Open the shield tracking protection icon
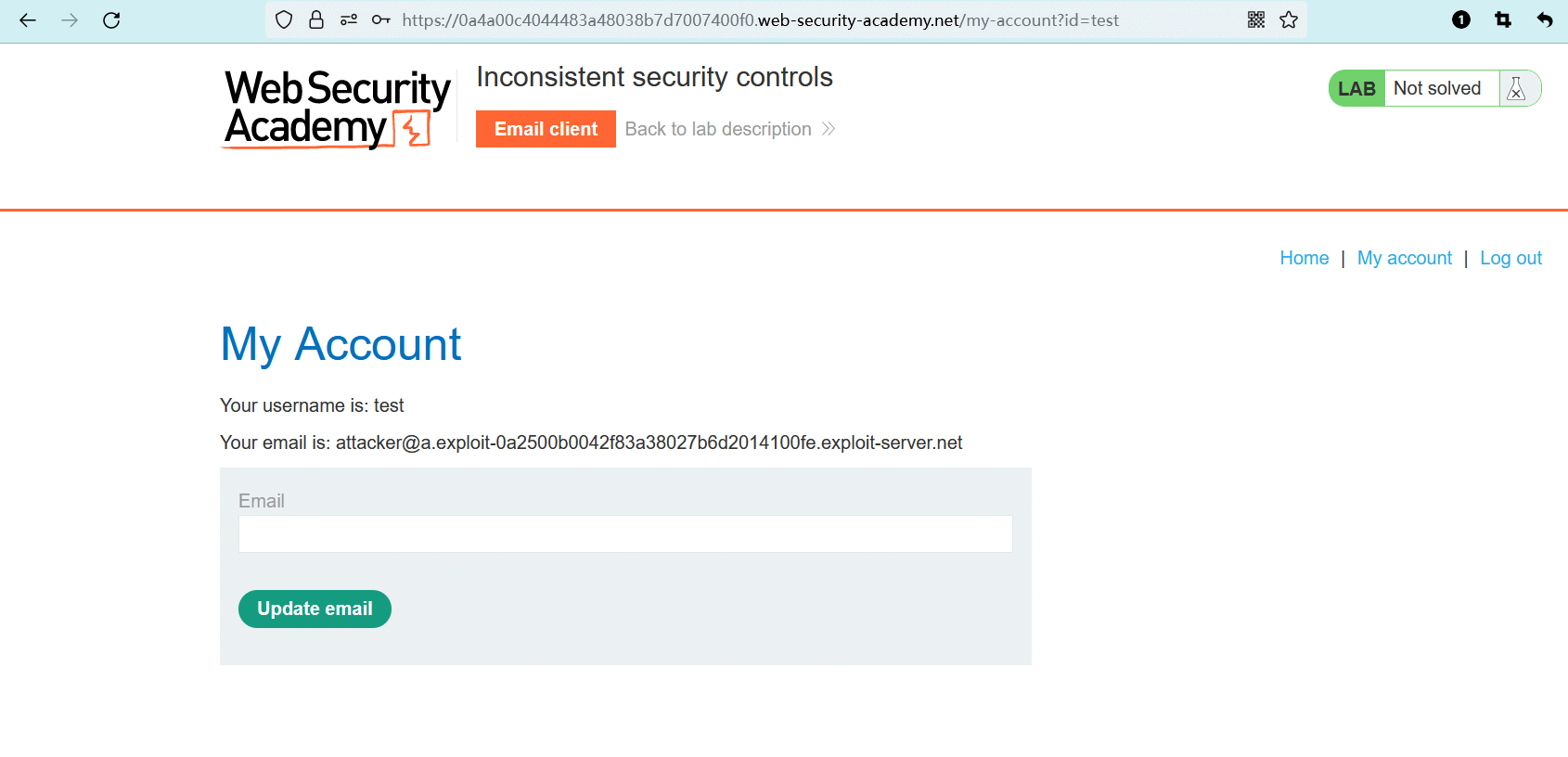Screen dimensions: 1568x757 (284, 20)
